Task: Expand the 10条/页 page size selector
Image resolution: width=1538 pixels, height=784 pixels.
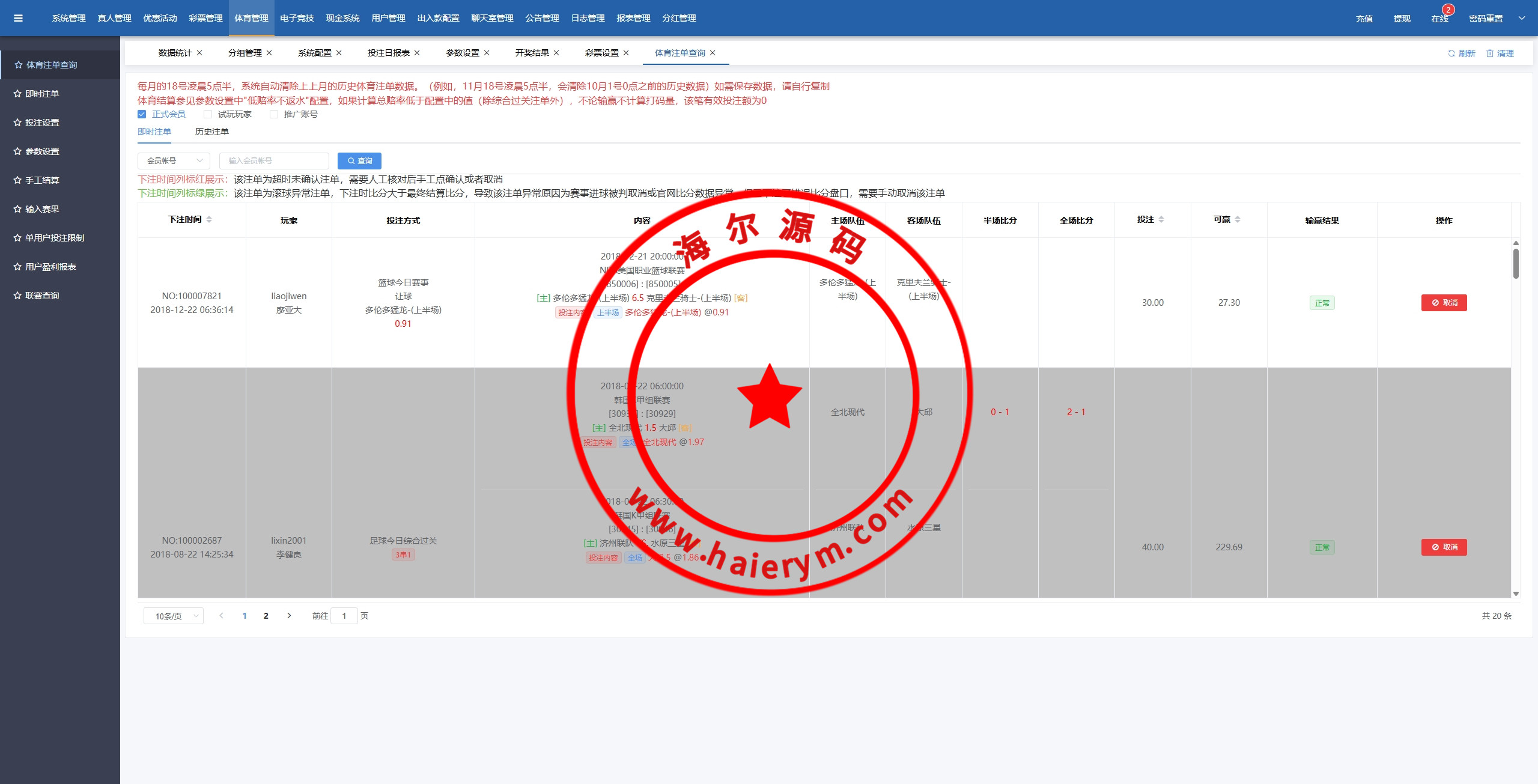Action: click(174, 616)
